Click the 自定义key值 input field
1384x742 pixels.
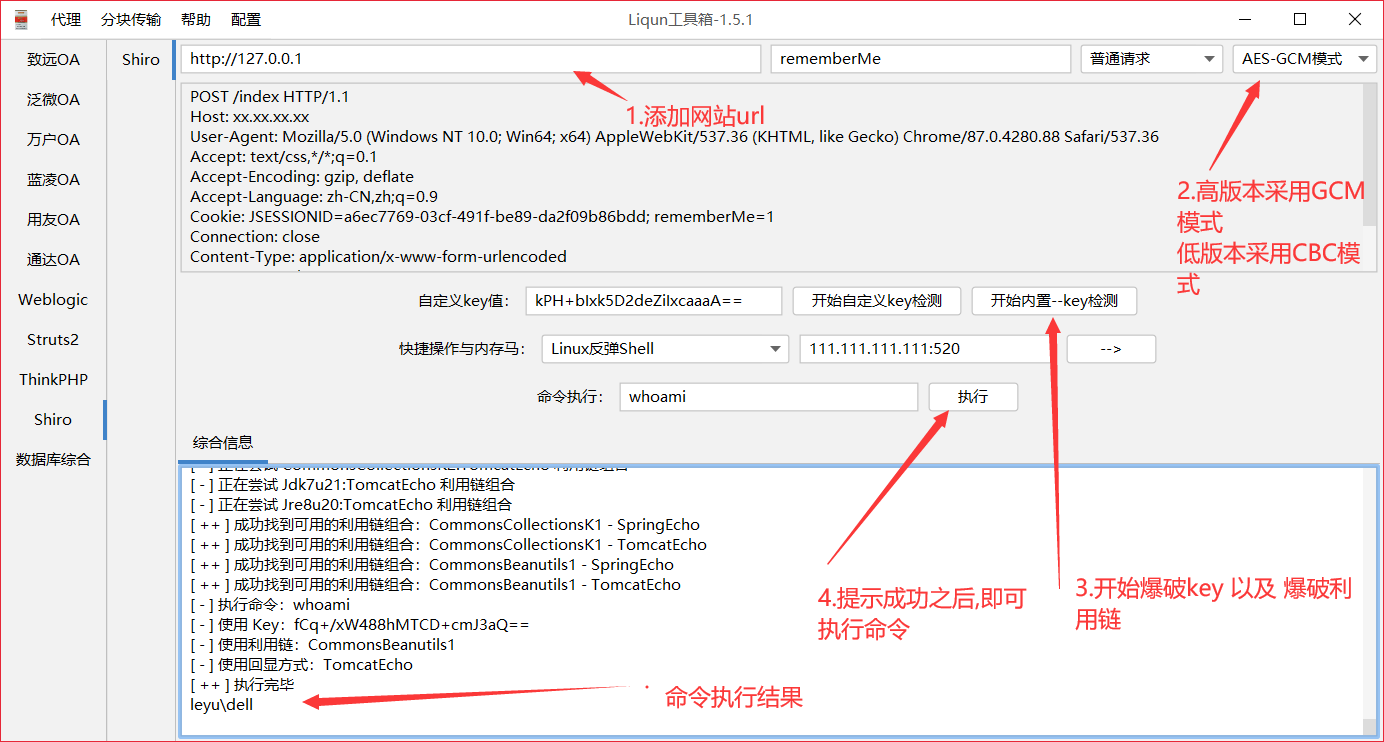653,300
